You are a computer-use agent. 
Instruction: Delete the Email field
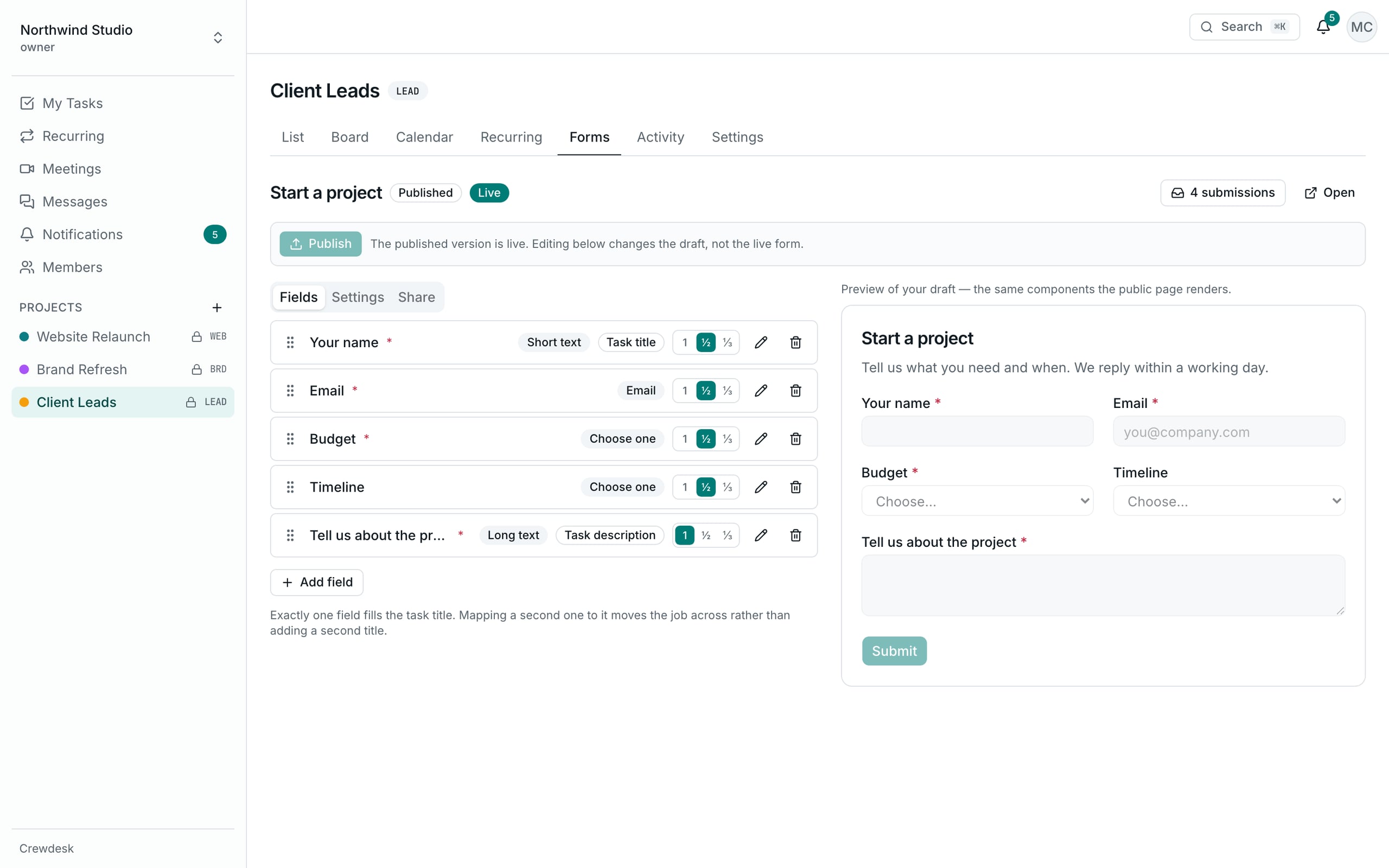[x=795, y=391]
